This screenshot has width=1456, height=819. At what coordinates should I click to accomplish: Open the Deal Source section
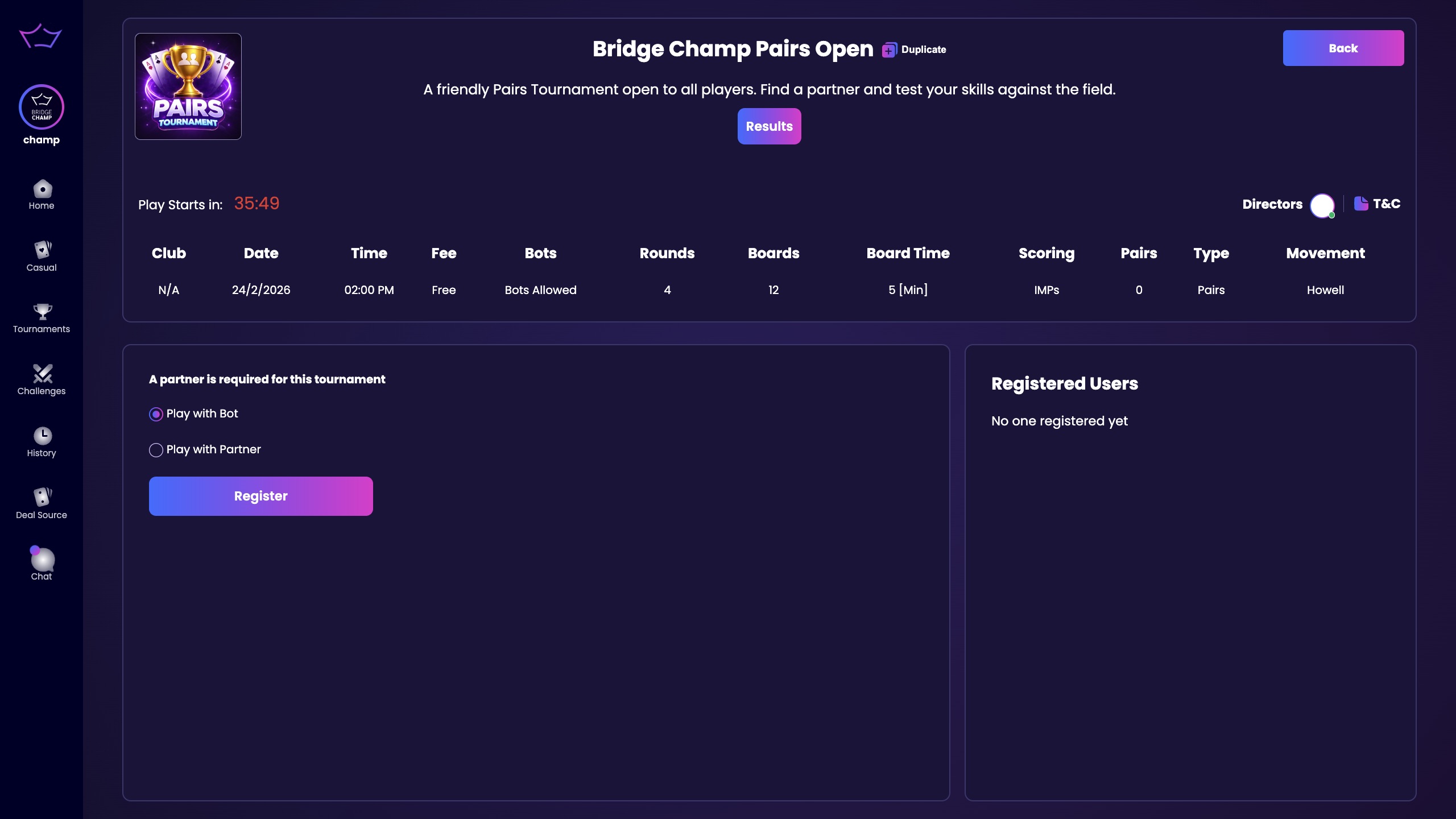(x=41, y=503)
